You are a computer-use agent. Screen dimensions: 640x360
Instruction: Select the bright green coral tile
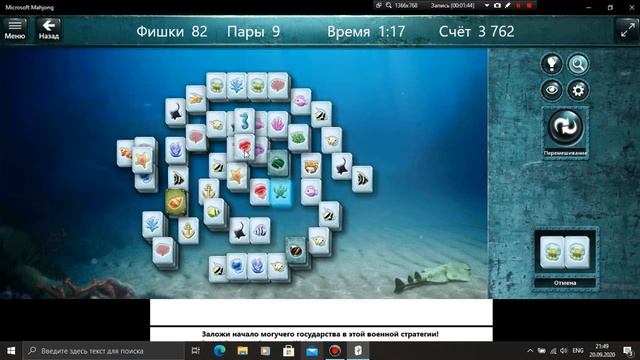298,138
